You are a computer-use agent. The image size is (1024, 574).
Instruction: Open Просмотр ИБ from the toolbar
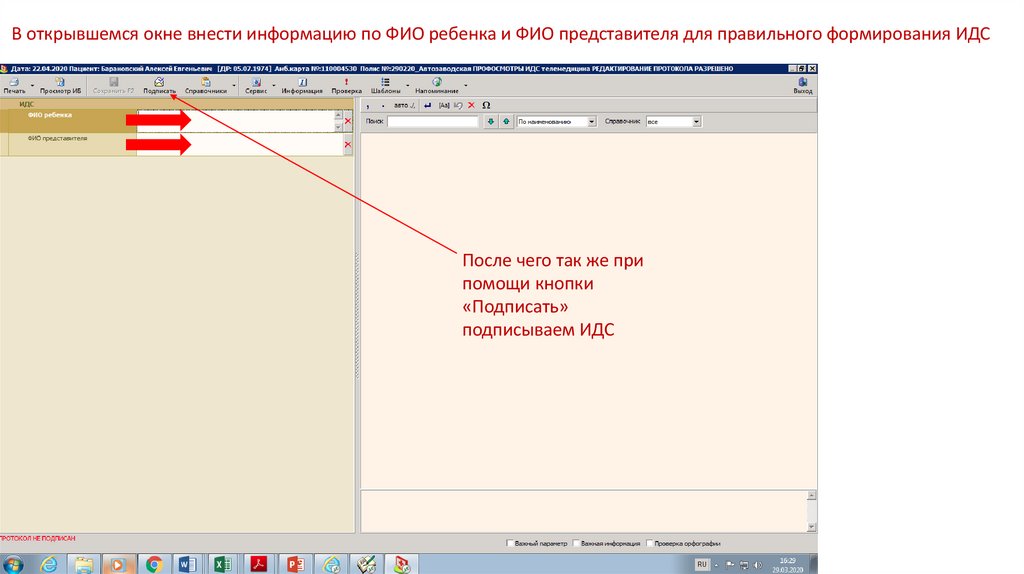point(60,84)
